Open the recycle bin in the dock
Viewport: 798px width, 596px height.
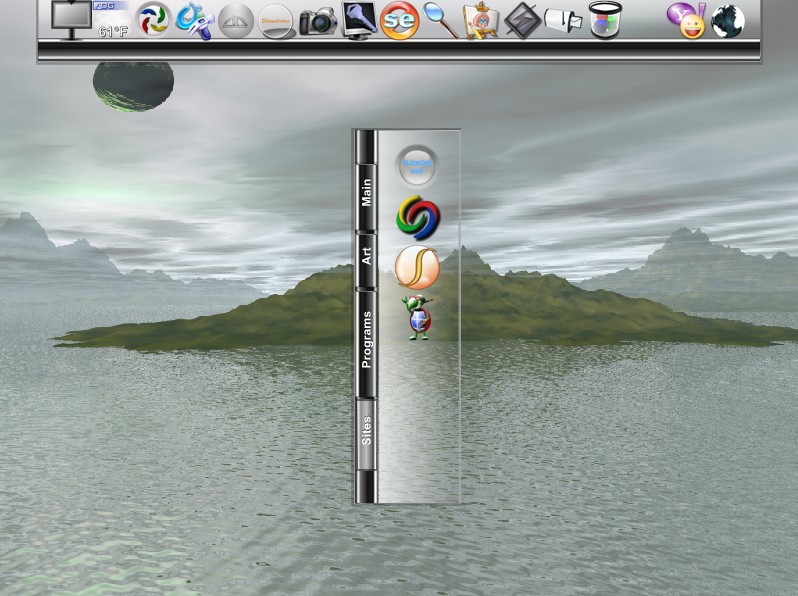point(606,20)
